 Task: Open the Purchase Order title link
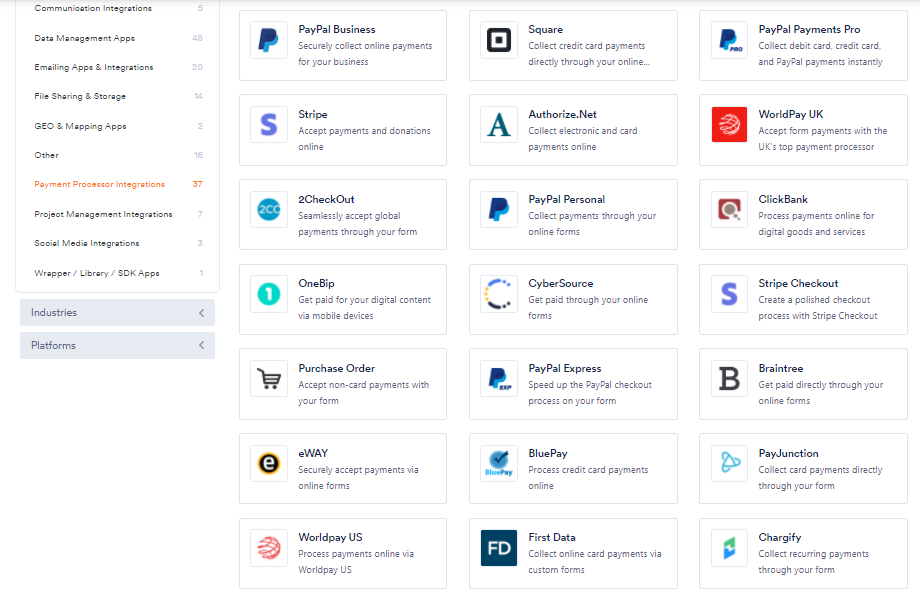[x=337, y=369]
